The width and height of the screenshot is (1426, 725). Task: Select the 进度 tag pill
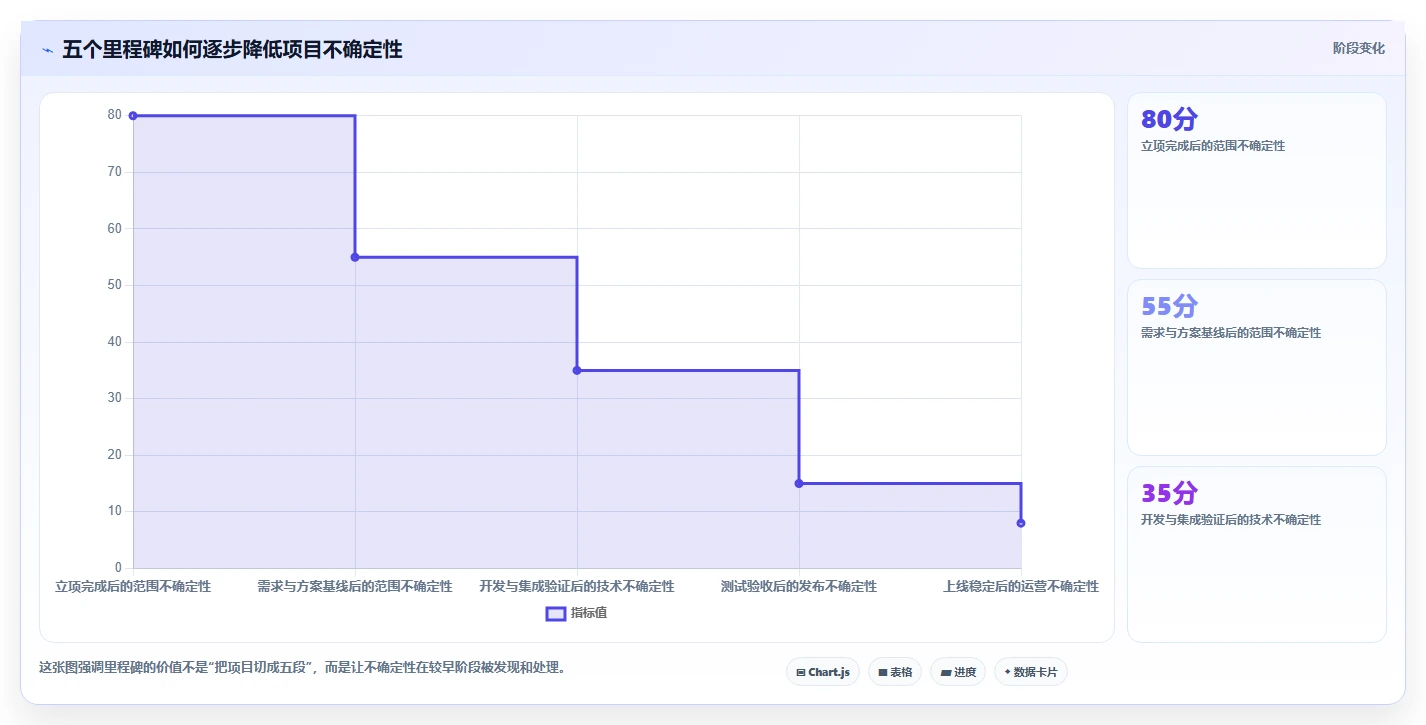tap(958, 672)
